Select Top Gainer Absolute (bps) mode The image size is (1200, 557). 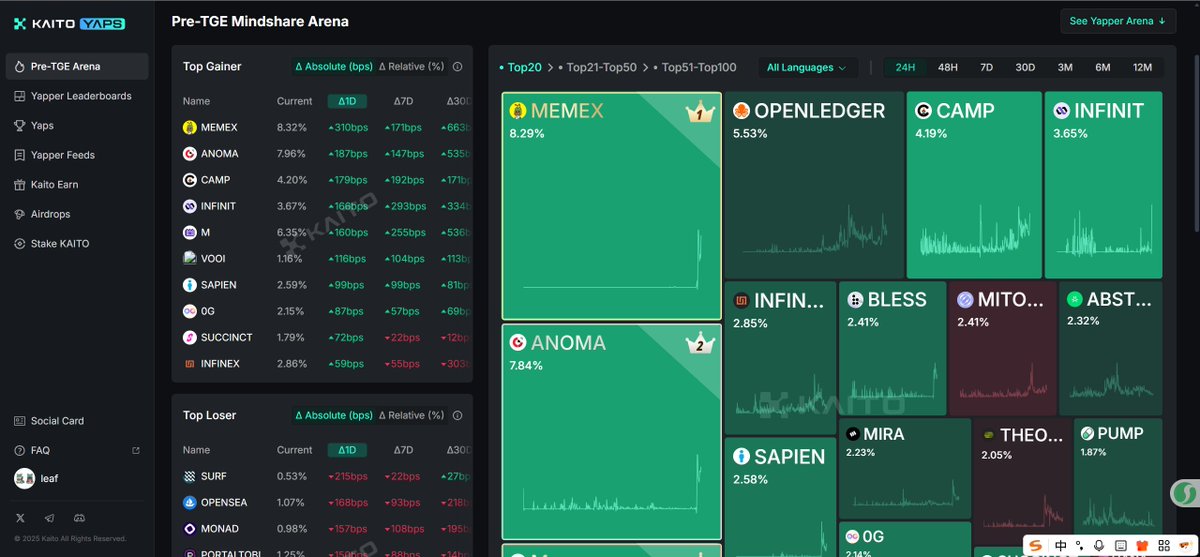[333, 67]
